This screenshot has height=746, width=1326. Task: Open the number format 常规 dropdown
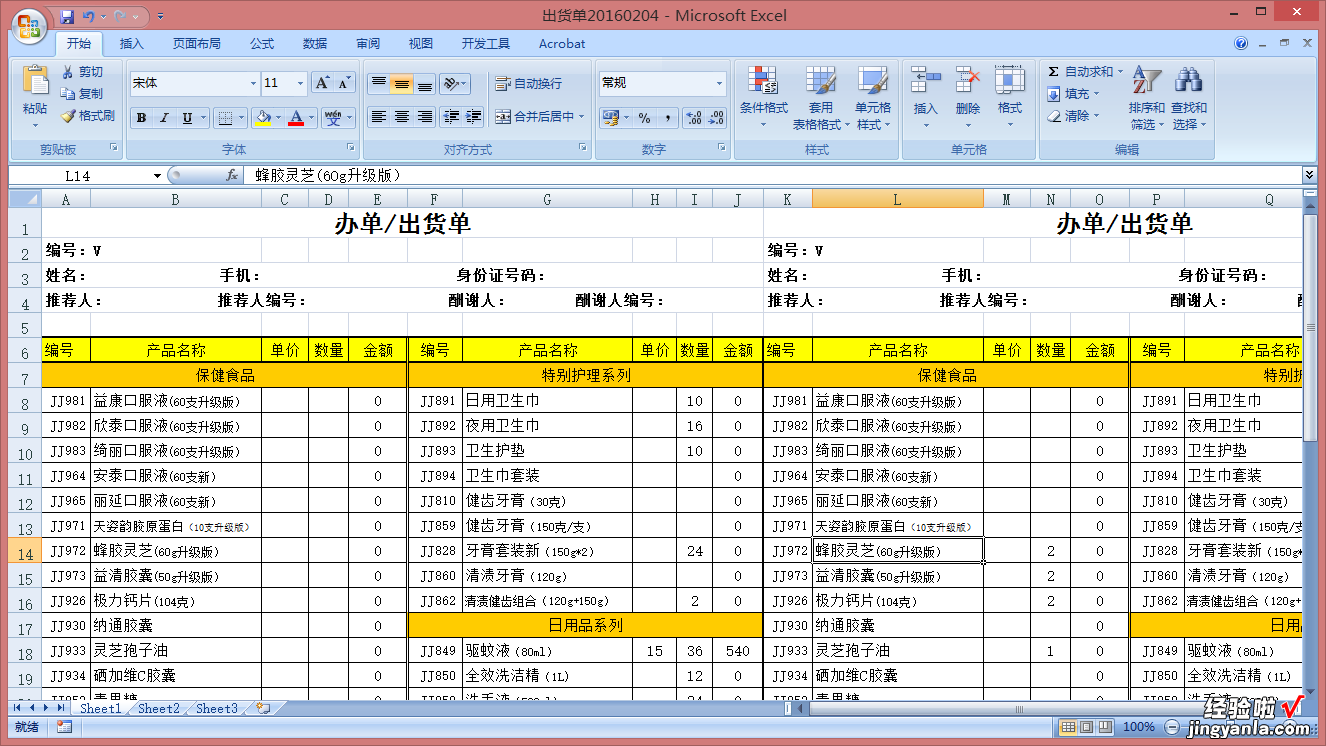719,83
